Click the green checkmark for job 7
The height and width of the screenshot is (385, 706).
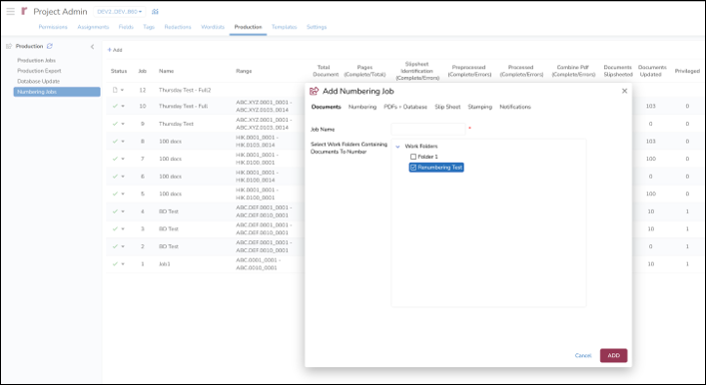(x=115, y=159)
